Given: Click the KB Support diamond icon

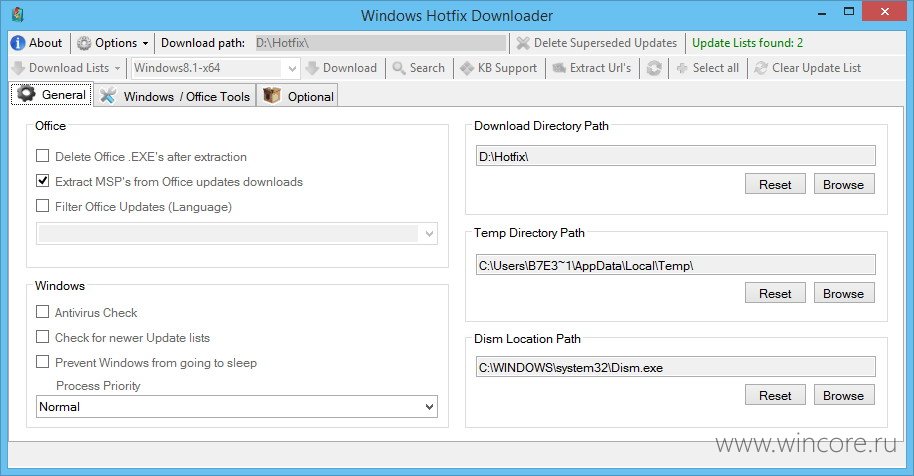Looking at the screenshot, I should (467, 68).
